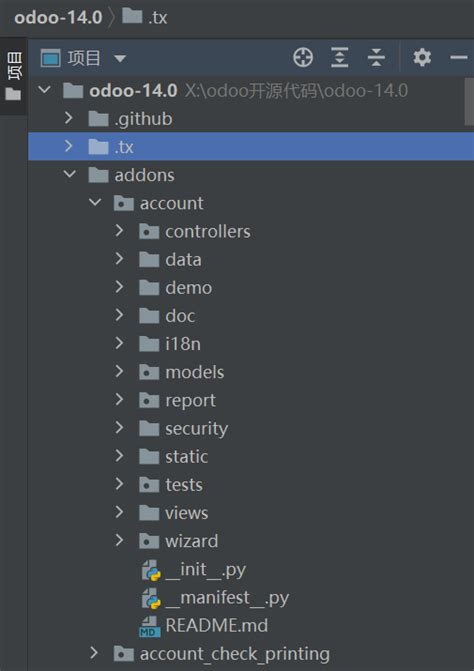Click the Expand All toolbar icon

click(340, 57)
